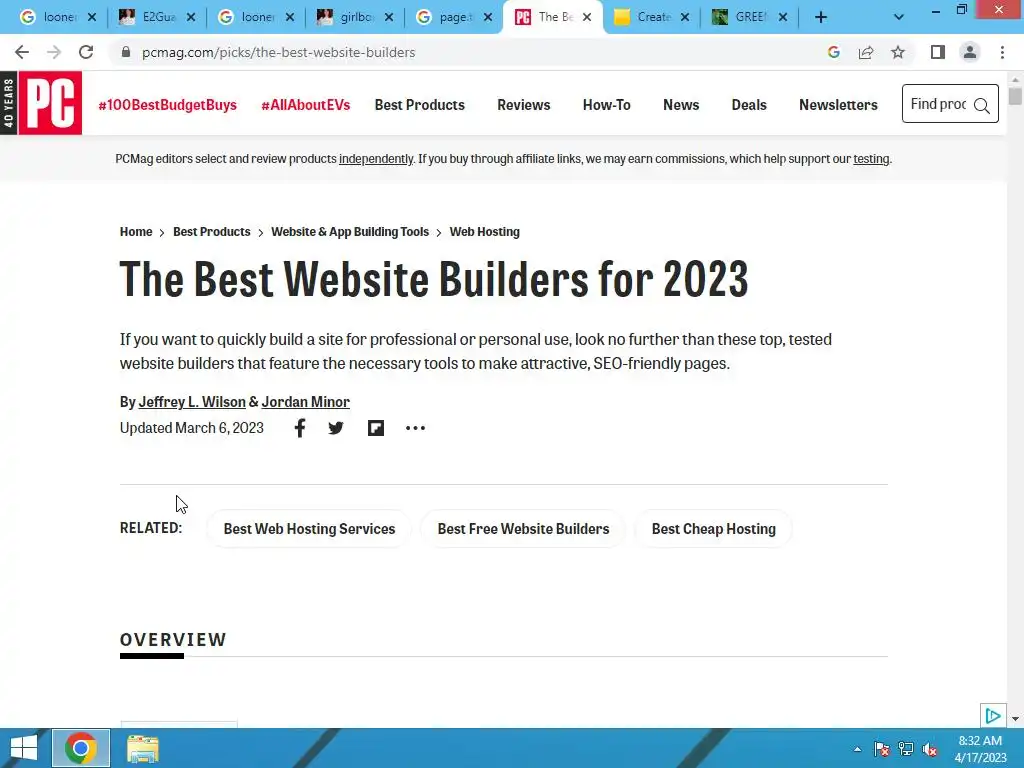Click the Google icon in address bar

pos(833,52)
